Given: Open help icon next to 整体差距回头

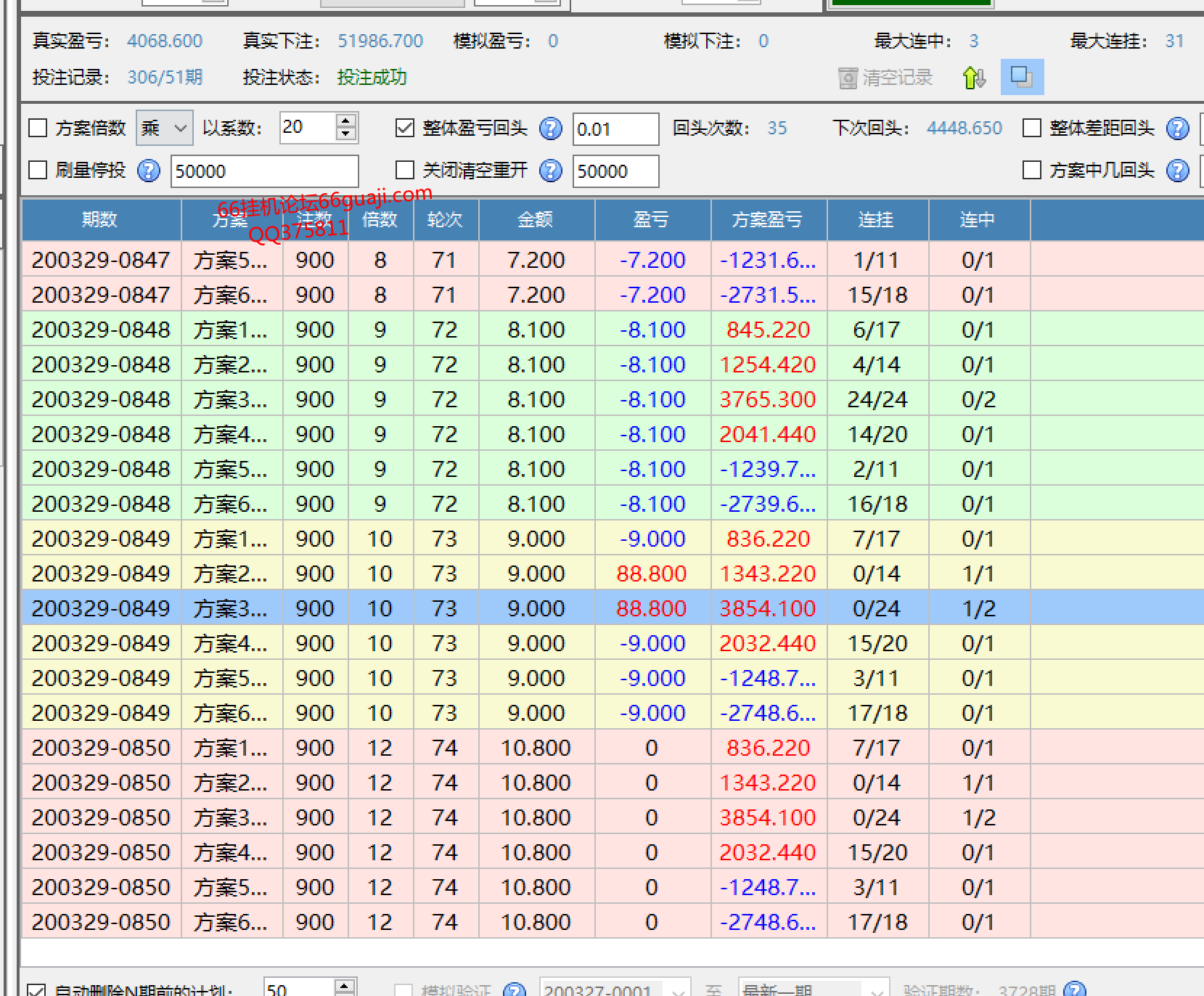Looking at the screenshot, I should pos(1177,128).
